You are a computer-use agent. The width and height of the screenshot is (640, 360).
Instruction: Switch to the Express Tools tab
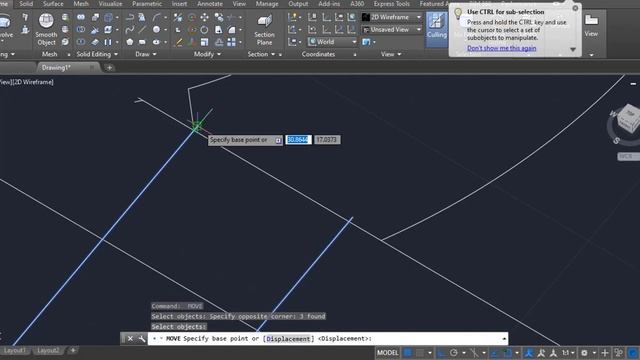point(391,4)
